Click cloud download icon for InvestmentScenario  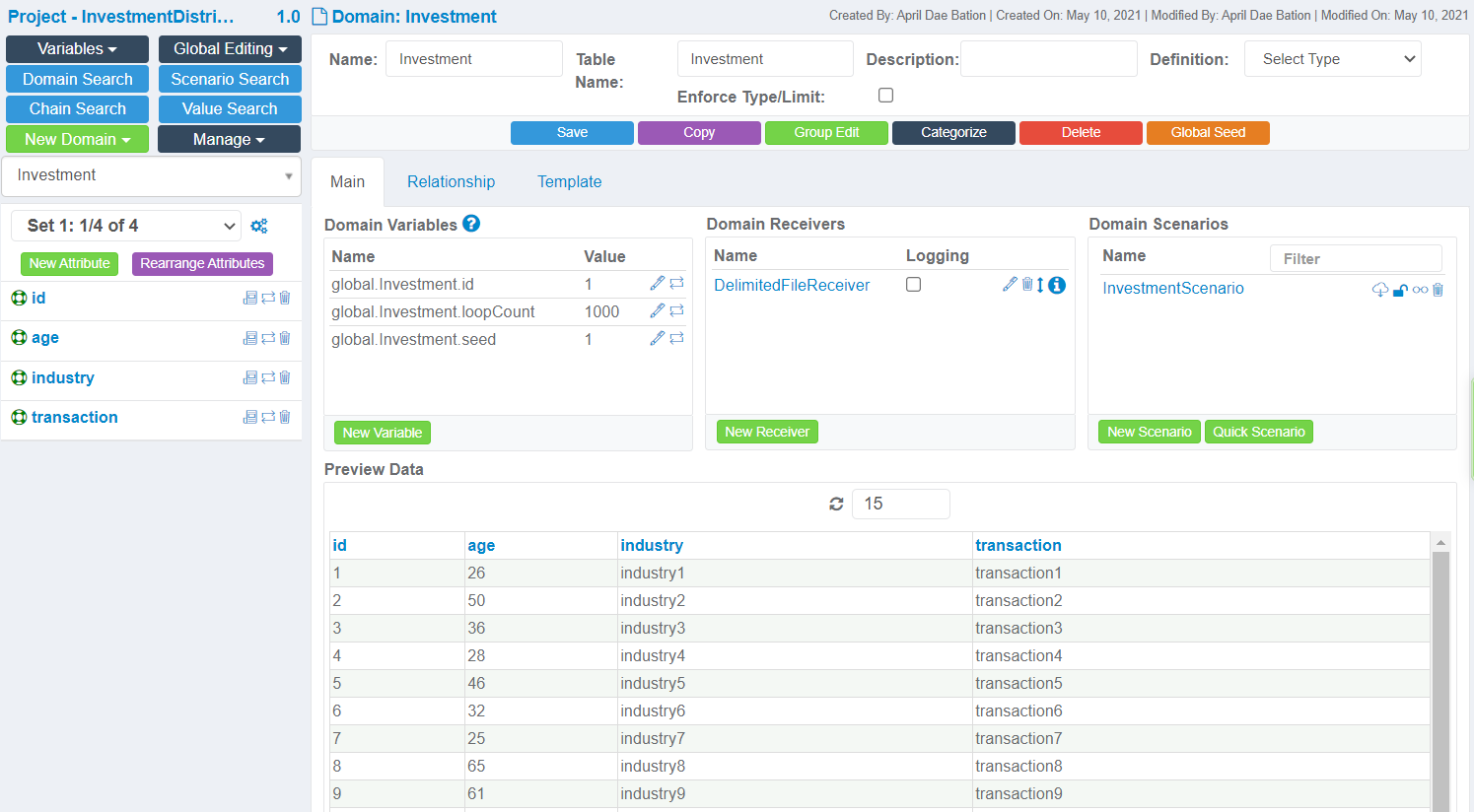1380,290
